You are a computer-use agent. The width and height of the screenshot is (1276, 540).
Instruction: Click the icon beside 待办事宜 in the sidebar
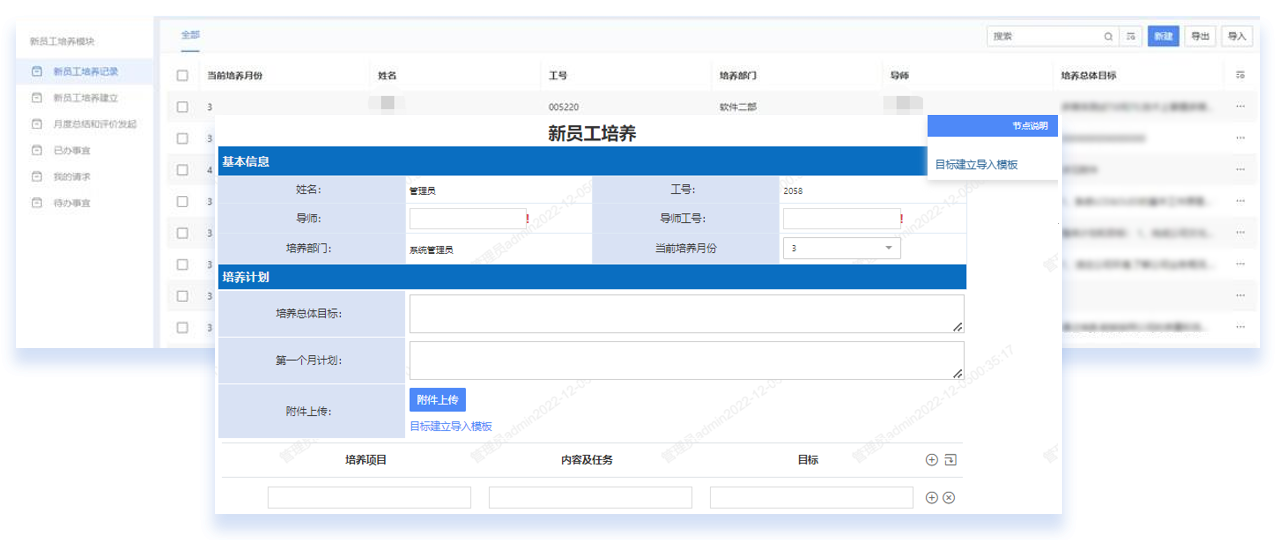pyautogui.click(x=37, y=203)
